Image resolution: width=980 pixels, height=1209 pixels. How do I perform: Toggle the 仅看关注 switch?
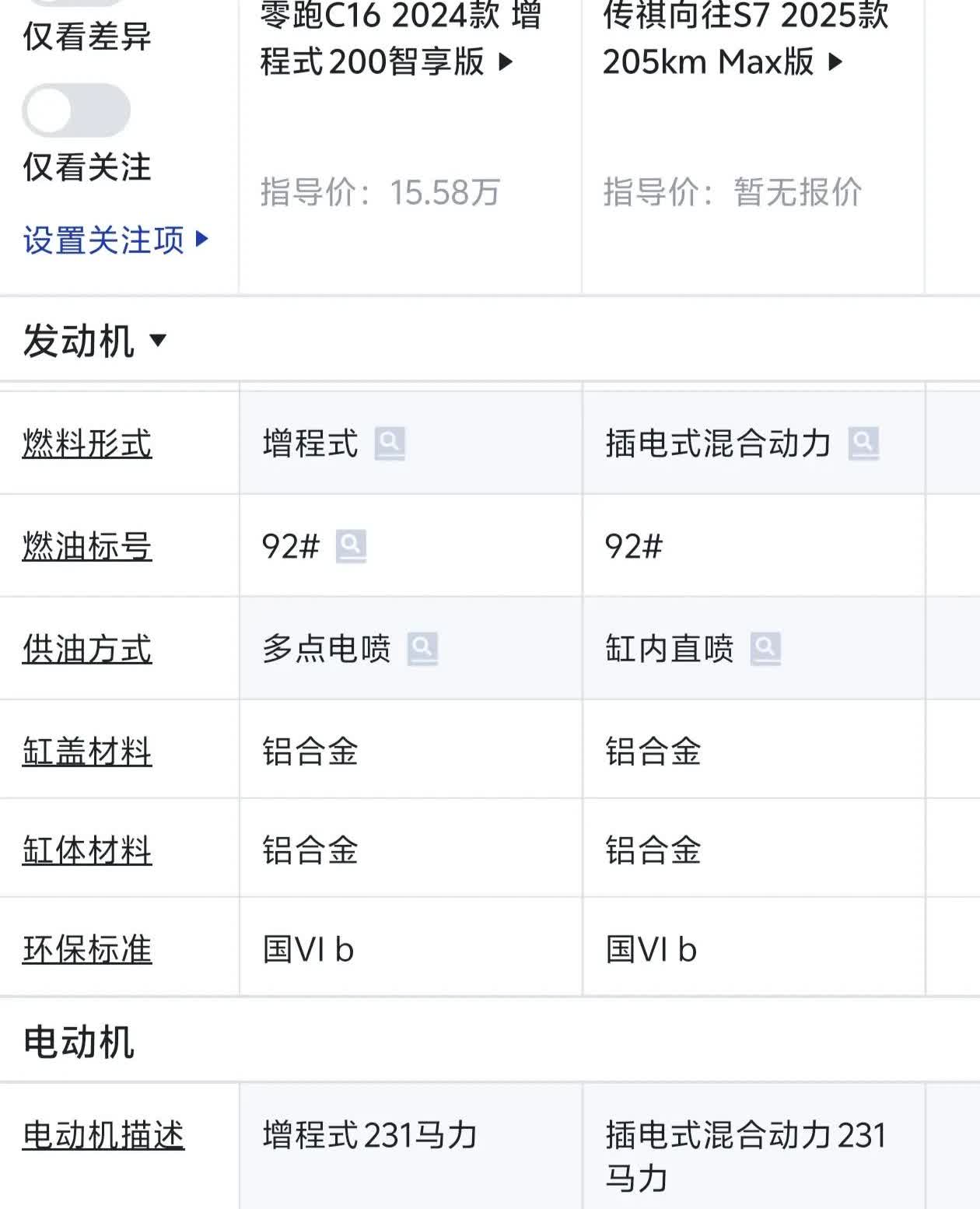(x=76, y=110)
